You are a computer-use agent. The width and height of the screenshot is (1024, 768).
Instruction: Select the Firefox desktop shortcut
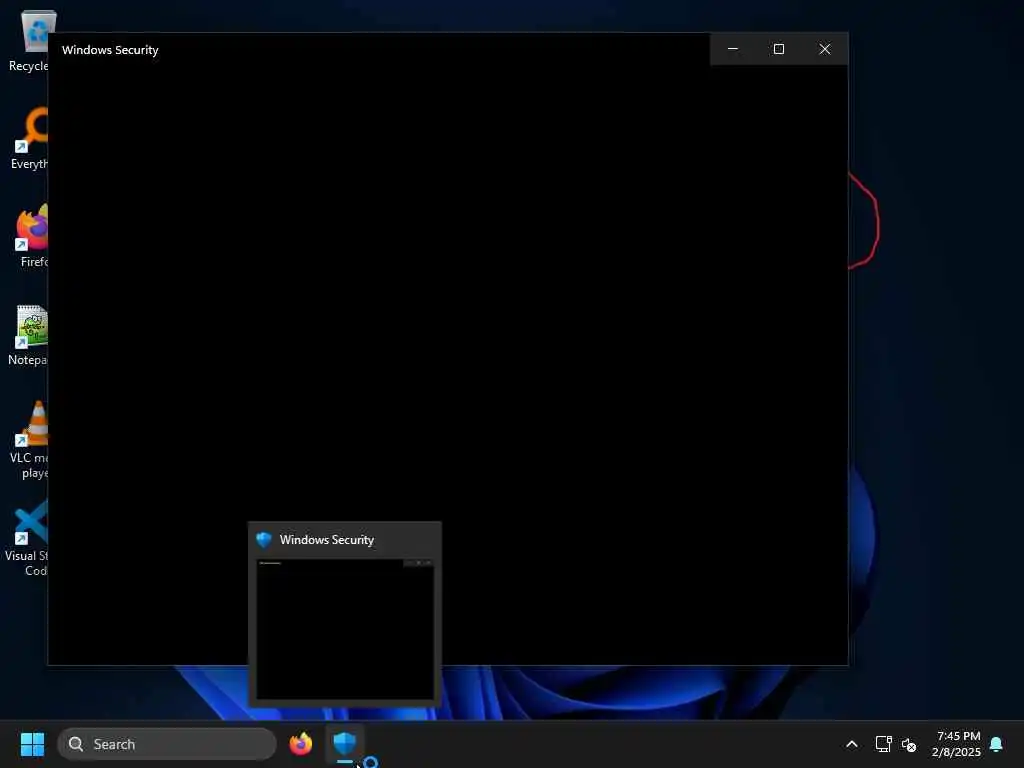[x=31, y=236]
